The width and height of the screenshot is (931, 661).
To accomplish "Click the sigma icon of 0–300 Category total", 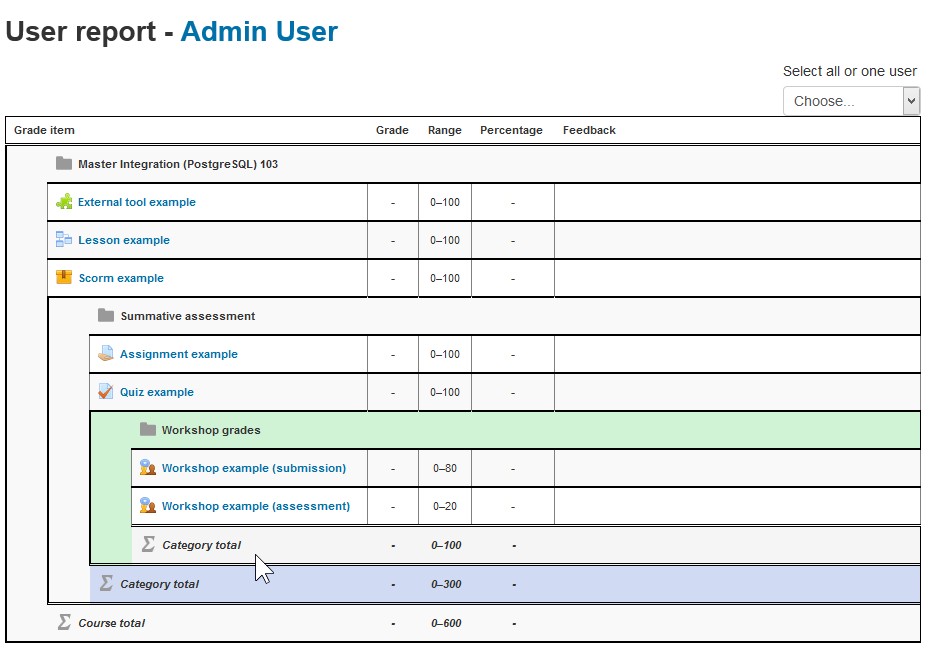I will pos(106,583).
